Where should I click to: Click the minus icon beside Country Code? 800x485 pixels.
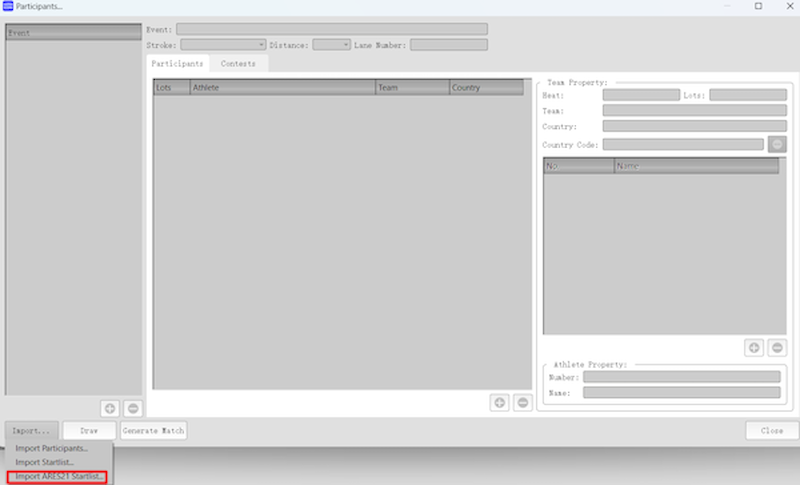pos(777,145)
